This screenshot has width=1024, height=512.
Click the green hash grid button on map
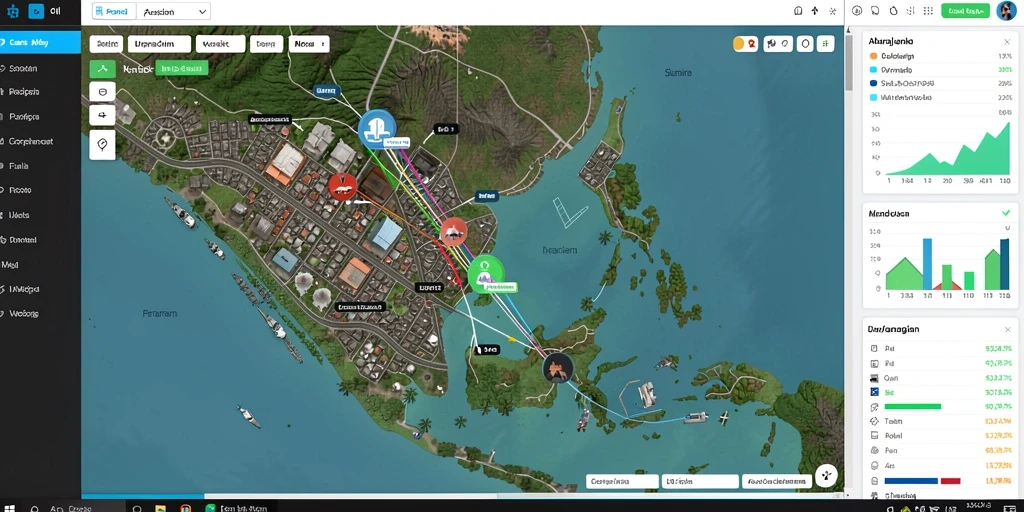[x=825, y=44]
